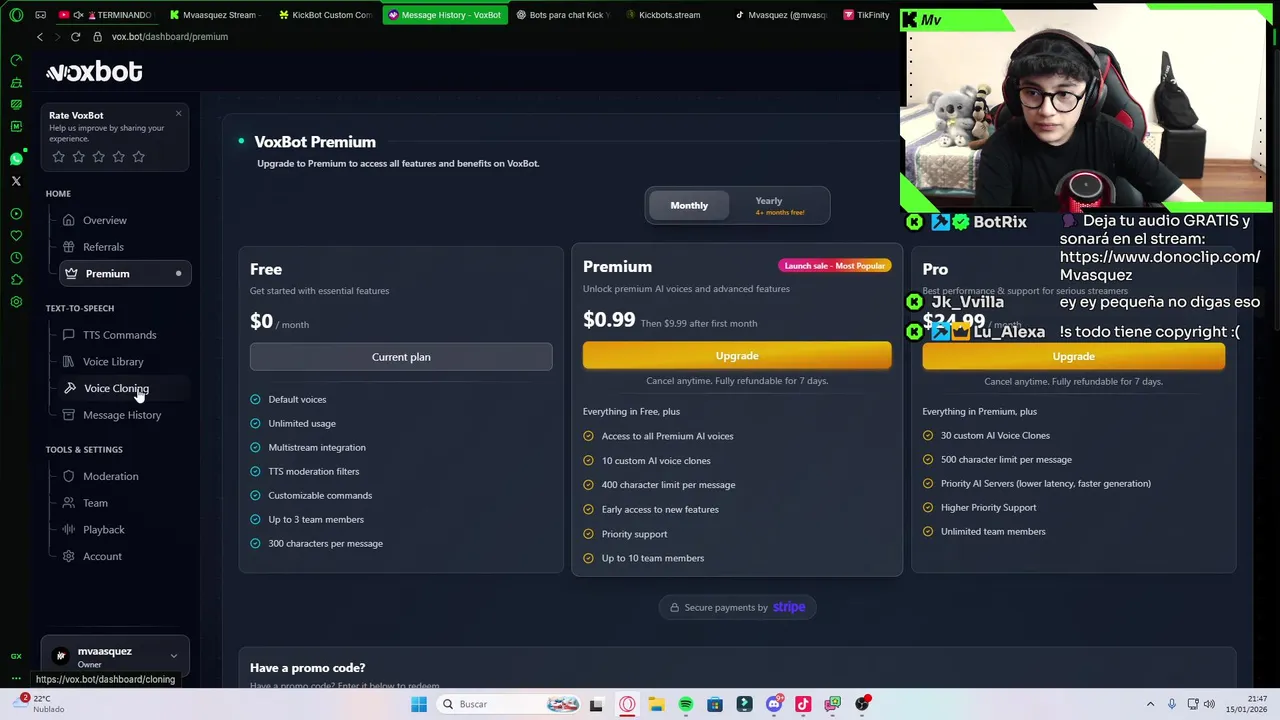Expand the mvaasquez owner account menu
The width and height of the screenshot is (1280, 720).
click(x=115, y=656)
